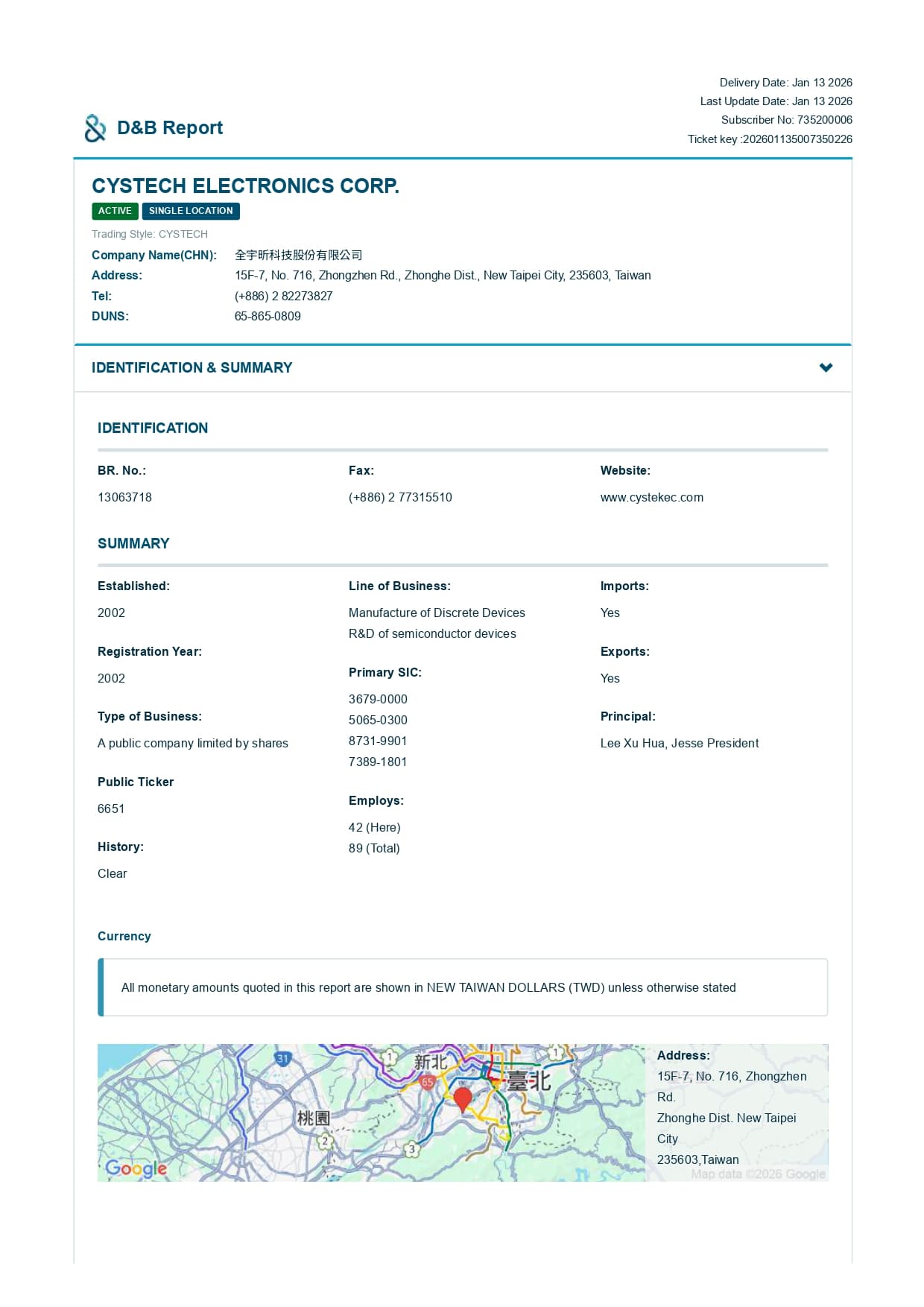Image resolution: width=924 pixels, height=1307 pixels.
Task: Click the red route 65 shield on map
Action: [x=427, y=1082]
